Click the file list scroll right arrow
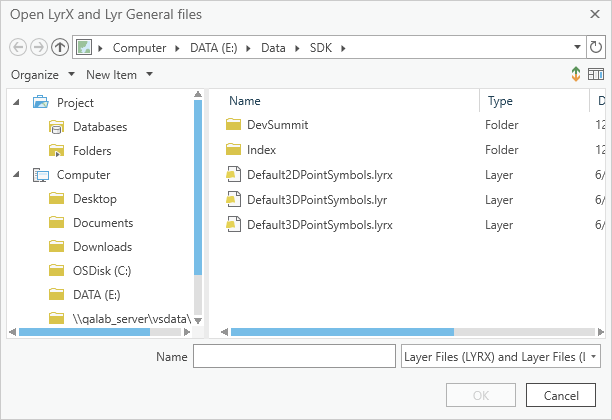 click(x=601, y=332)
